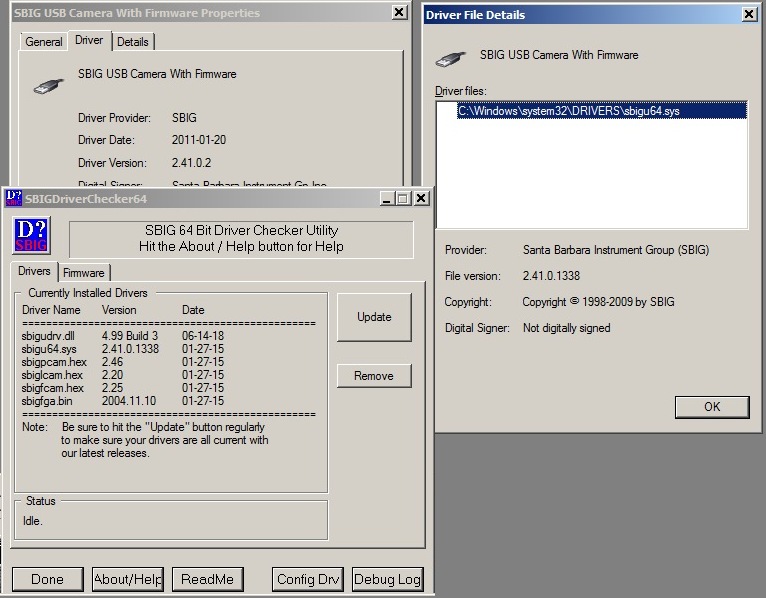Click Driver Version value 2.41.0.2
766x598 pixels.
(x=192, y=163)
